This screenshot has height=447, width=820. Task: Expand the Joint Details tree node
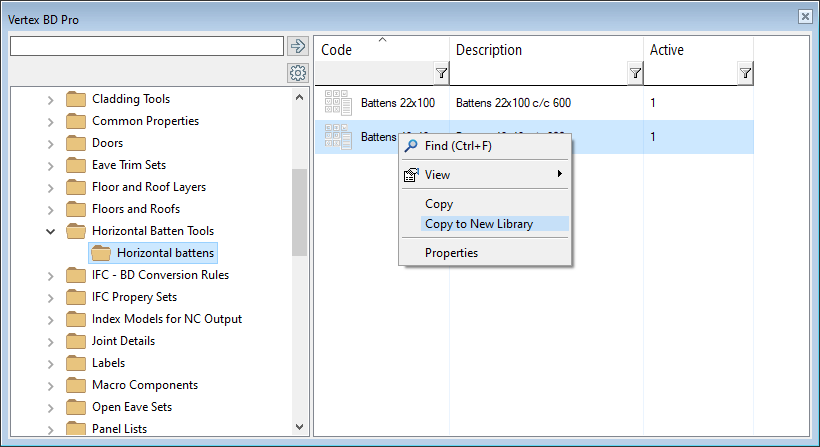[x=51, y=341]
